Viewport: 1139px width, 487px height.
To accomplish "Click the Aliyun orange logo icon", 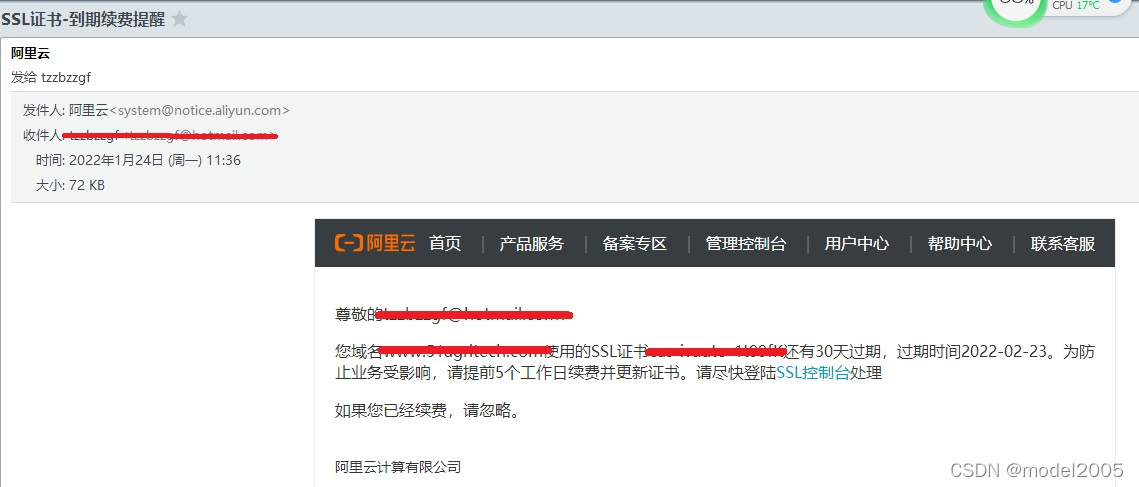I will pos(348,244).
